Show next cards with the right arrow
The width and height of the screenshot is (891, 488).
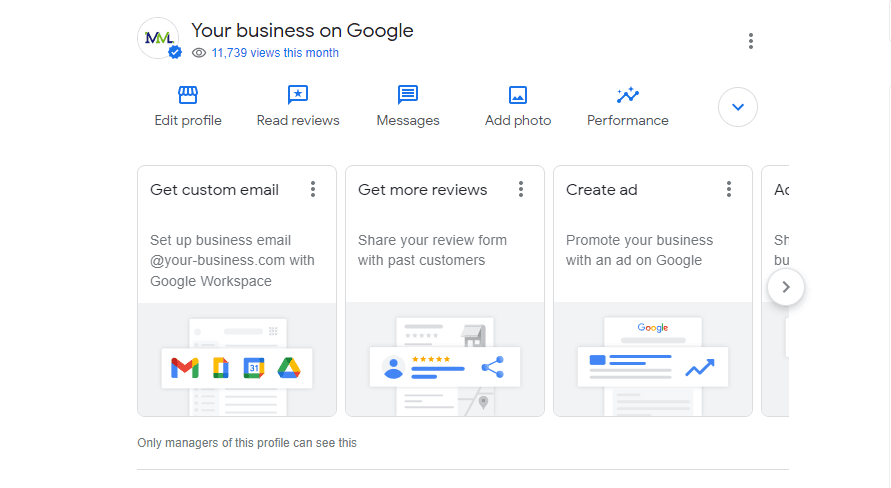pos(786,287)
